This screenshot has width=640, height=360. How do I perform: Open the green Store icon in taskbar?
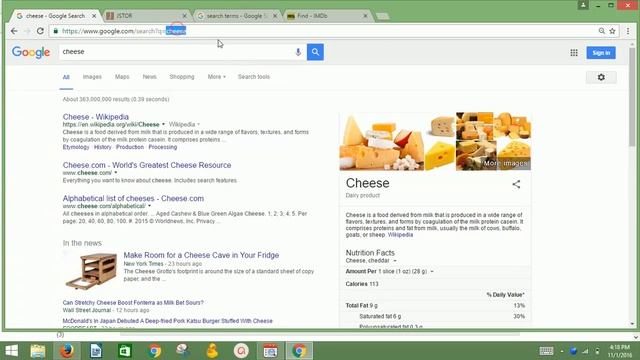point(125,351)
